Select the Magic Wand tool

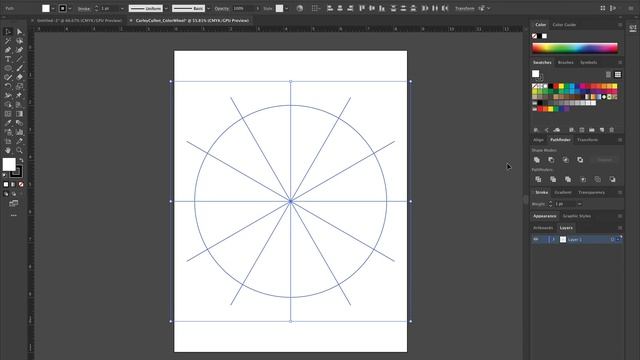(8, 41)
